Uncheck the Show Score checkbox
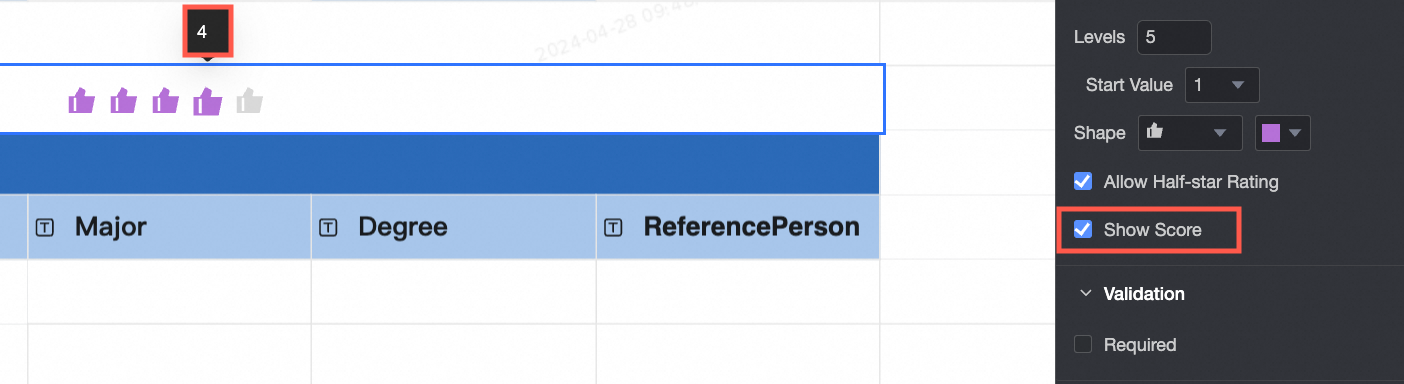1404x384 pixels. [x=1082, y=230]
